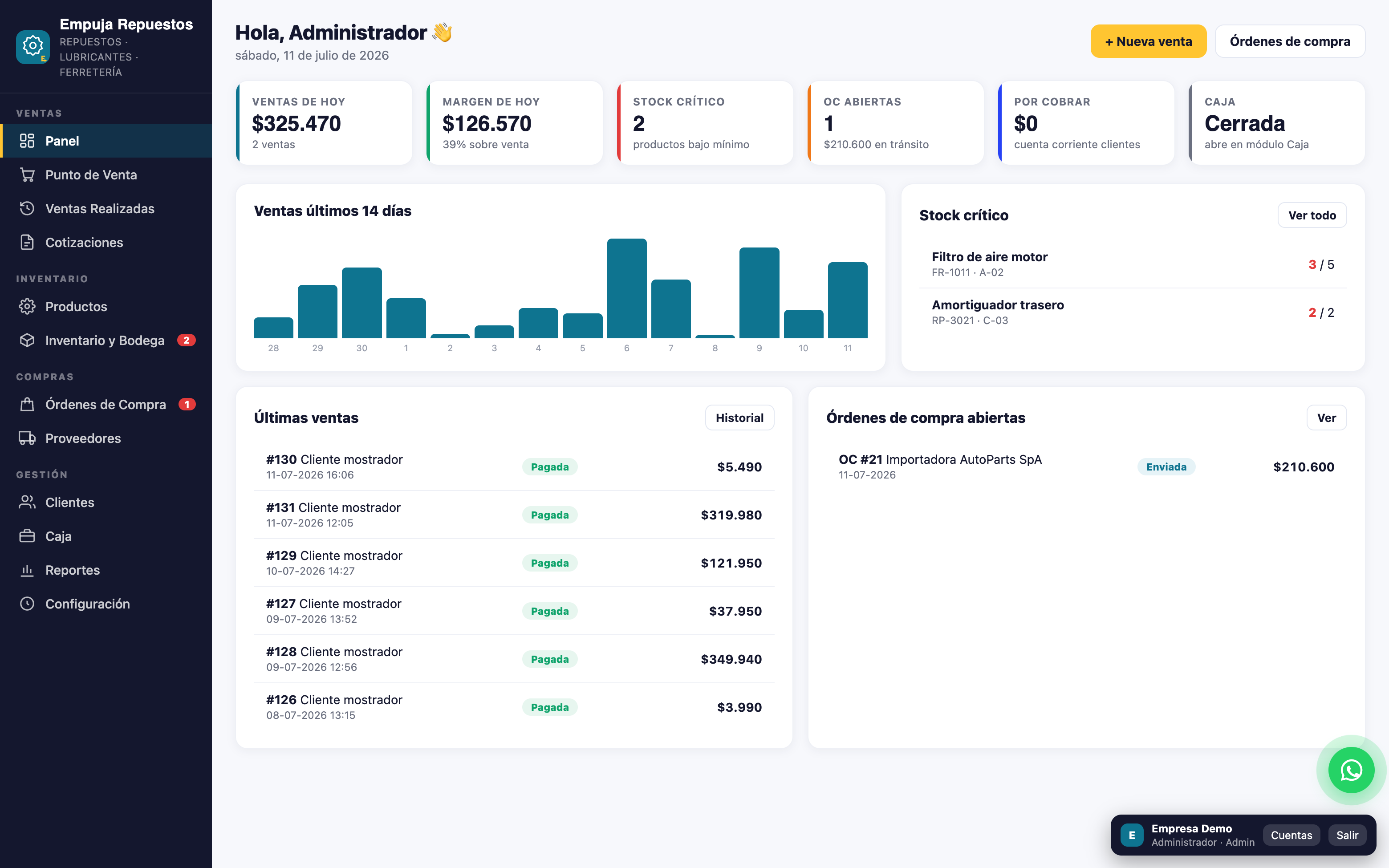This screenshot has height=868, width=1389.
Task: Click the Pagada badge on sale #131
Action: [550, 515]
